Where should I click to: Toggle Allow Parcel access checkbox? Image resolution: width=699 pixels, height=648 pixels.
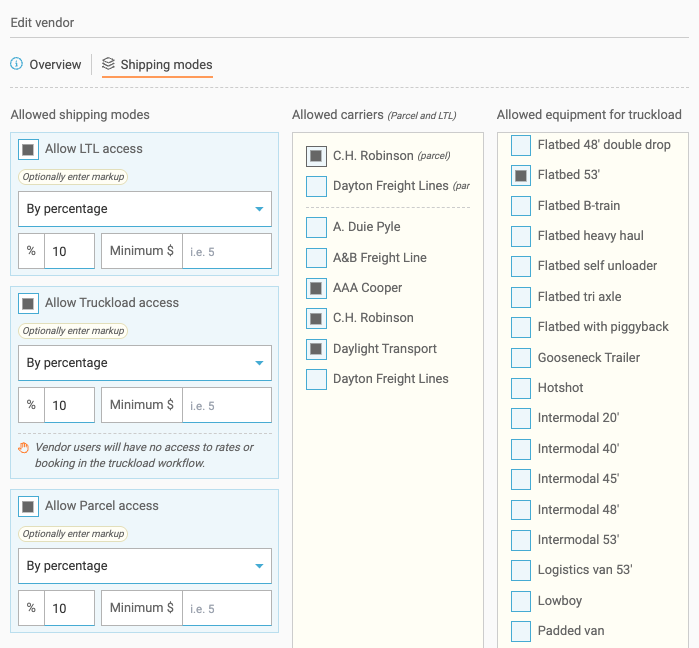[29, 506]
